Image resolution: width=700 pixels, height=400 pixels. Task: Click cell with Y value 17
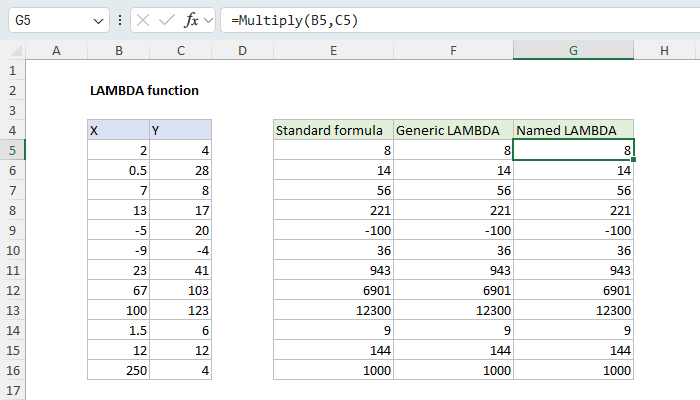(181, 210)
